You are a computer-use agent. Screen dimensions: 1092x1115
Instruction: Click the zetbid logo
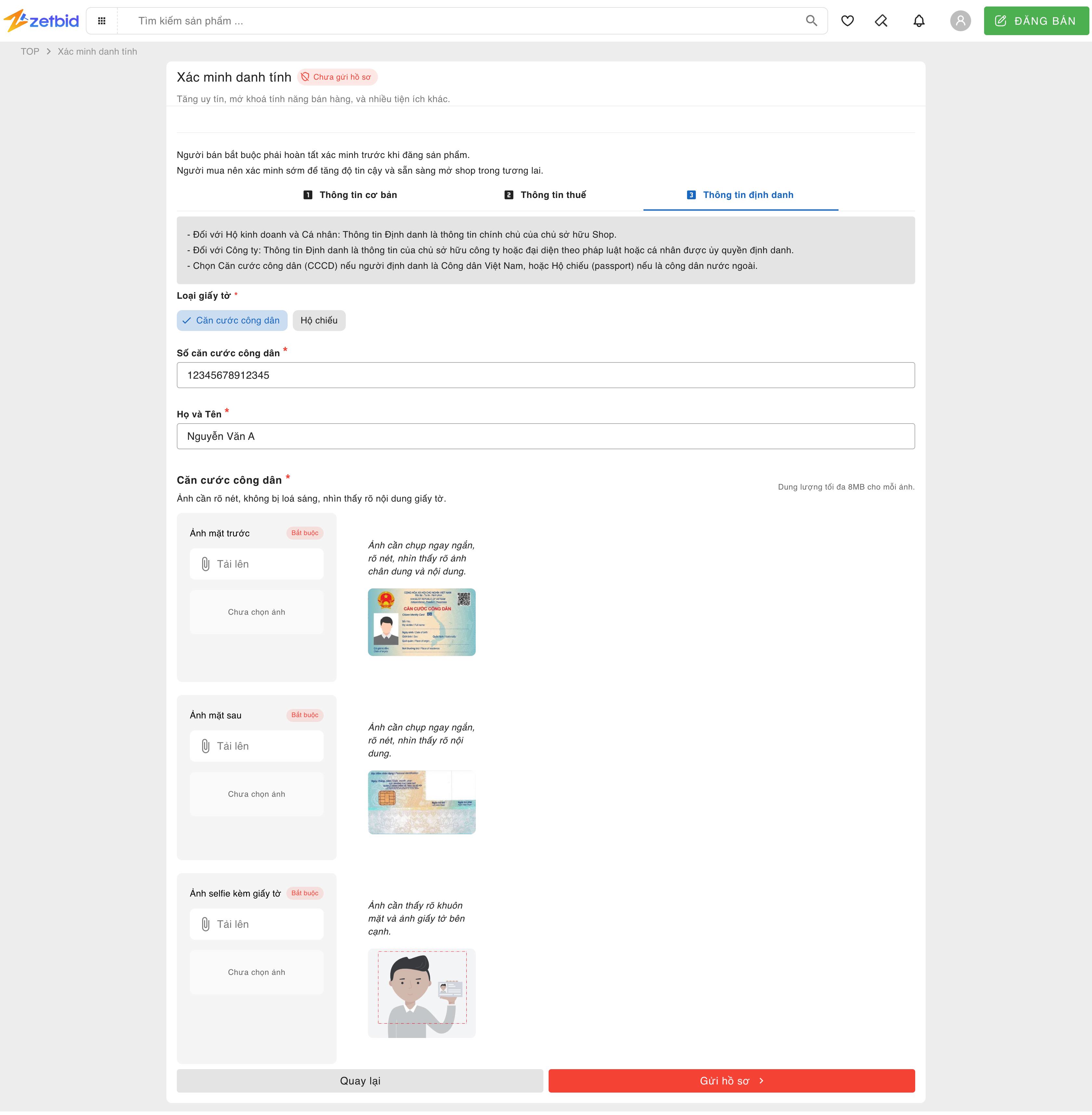41,21
